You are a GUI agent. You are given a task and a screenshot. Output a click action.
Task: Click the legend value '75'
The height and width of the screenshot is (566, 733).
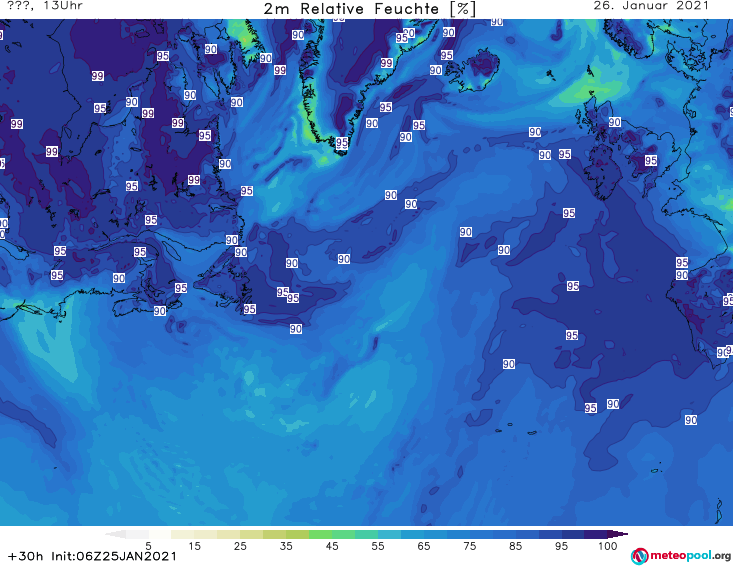pyautogui.click(x=469, y=546)
